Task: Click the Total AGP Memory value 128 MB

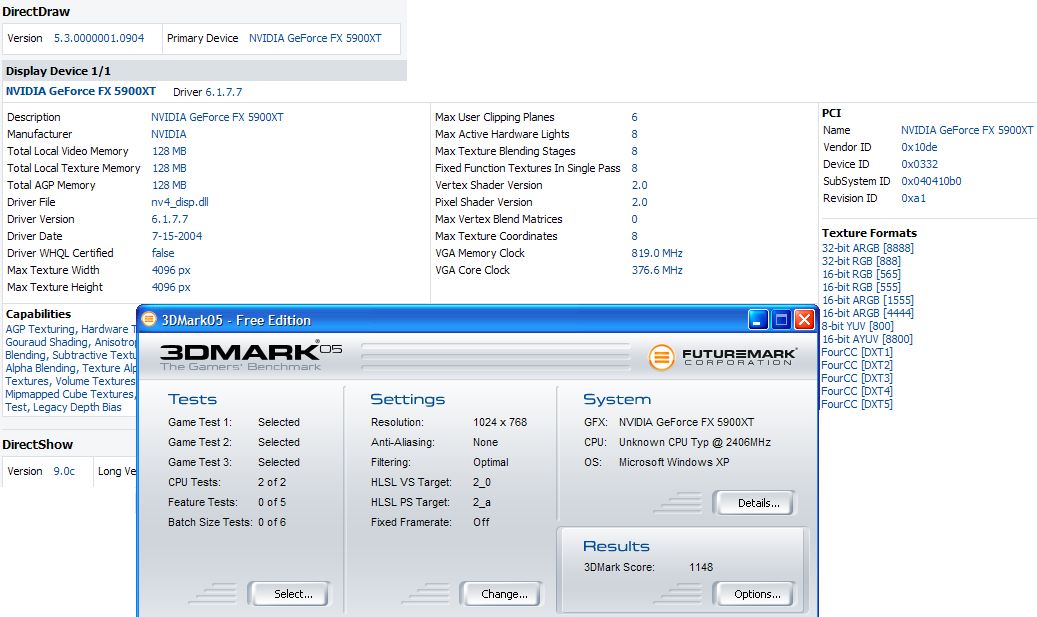Action: point(169,185)
